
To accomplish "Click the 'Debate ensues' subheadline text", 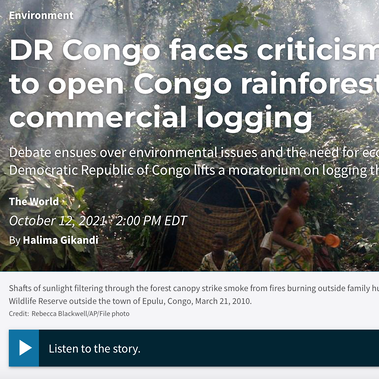I will point(194,153).
